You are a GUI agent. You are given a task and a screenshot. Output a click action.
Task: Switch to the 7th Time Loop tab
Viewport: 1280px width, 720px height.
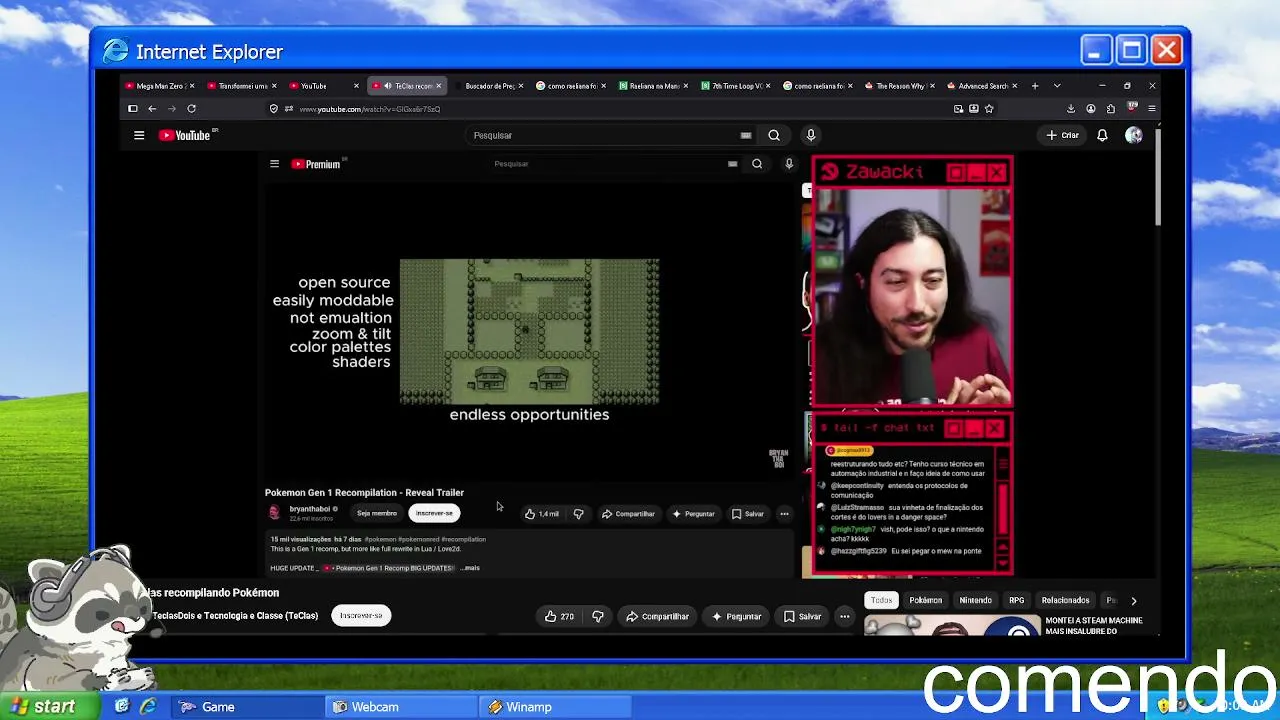pyautogui.click(x=737, y=86)
